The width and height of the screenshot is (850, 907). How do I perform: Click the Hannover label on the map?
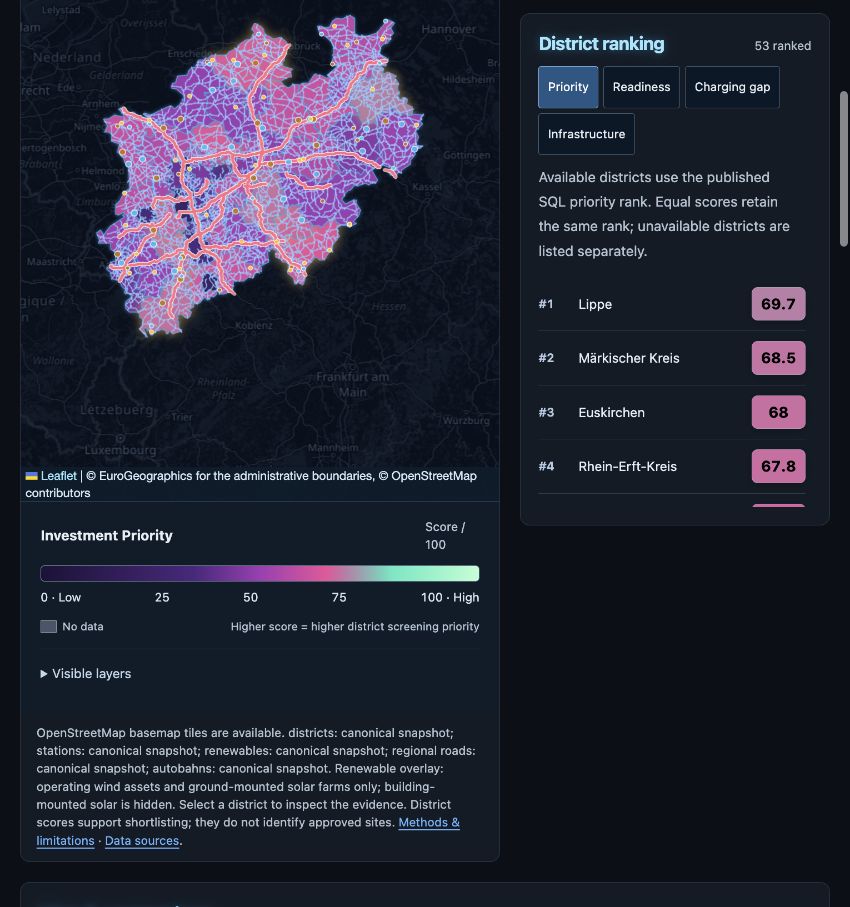[x=448, y=29]
